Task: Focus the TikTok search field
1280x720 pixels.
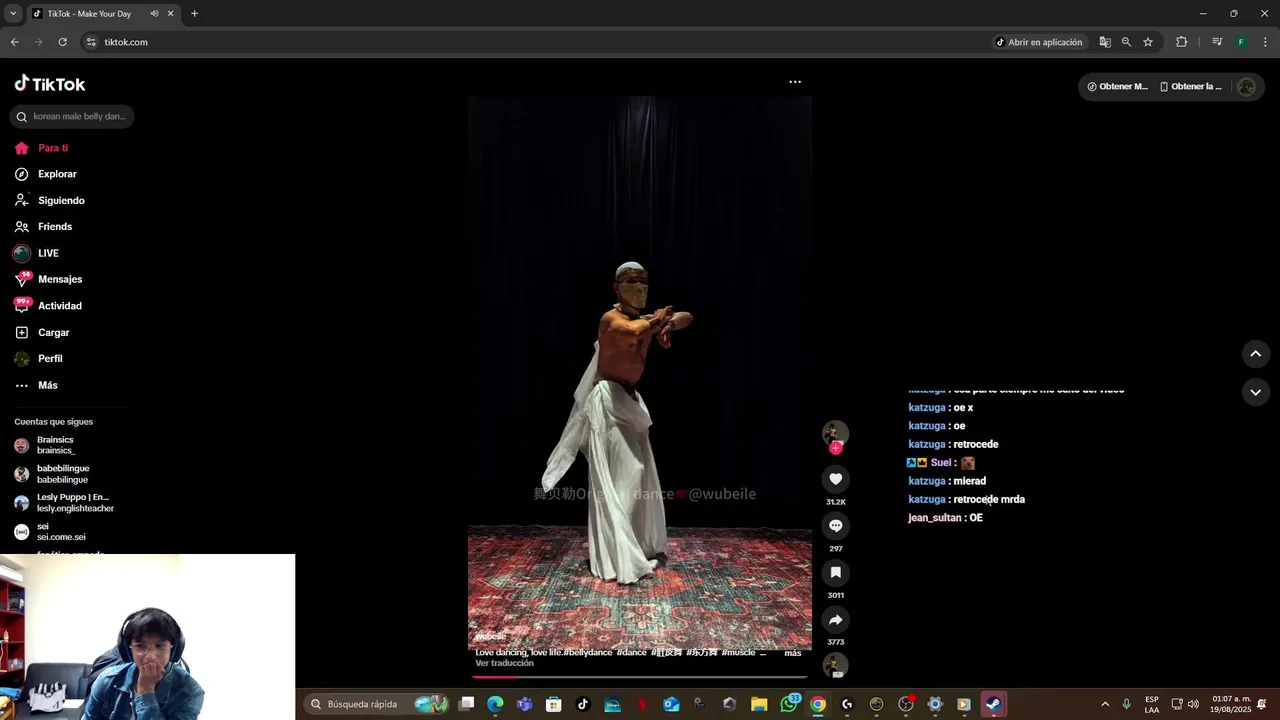Action: [72, 117]
